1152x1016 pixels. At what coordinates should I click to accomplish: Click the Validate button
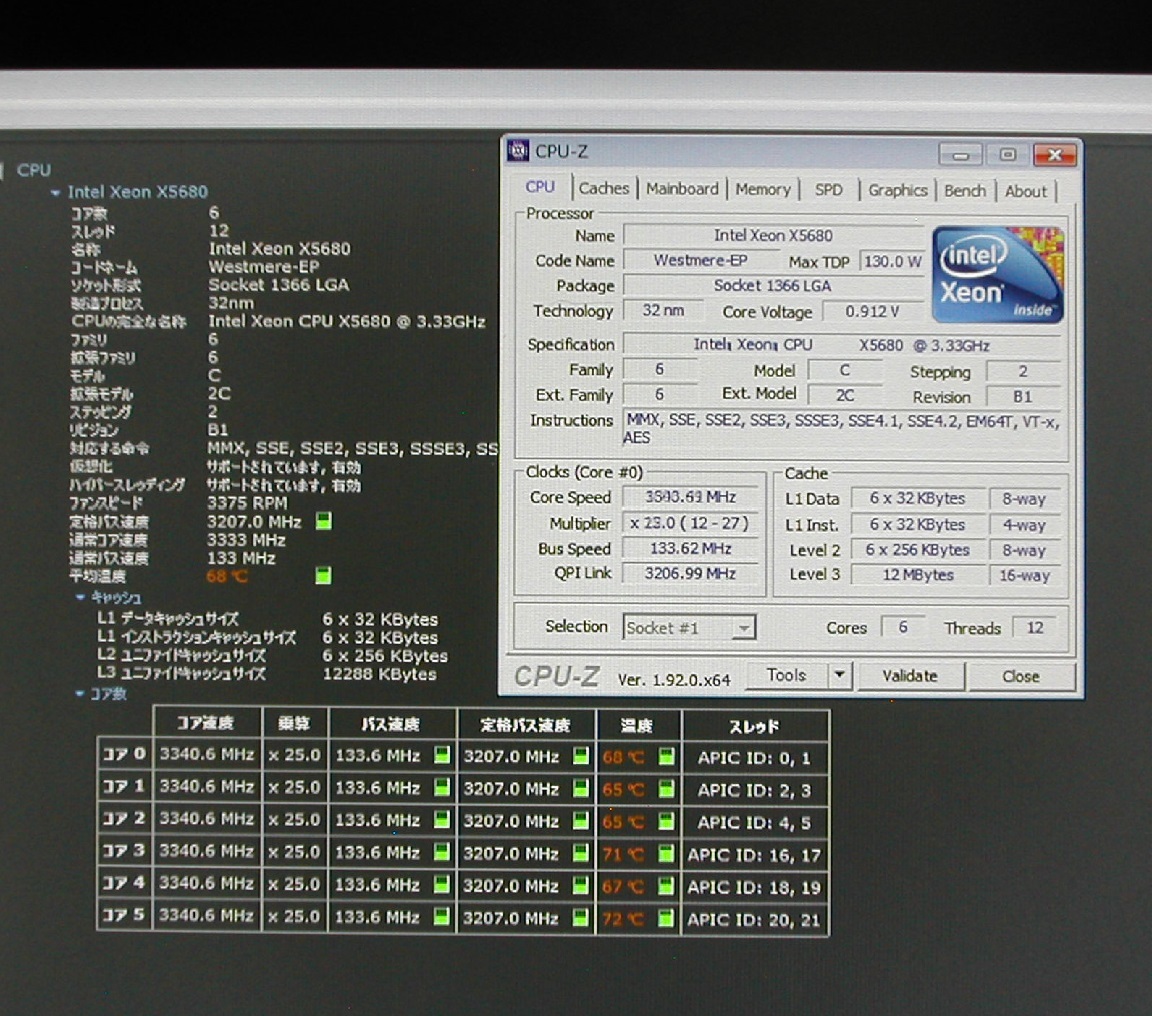click(910, 676)
